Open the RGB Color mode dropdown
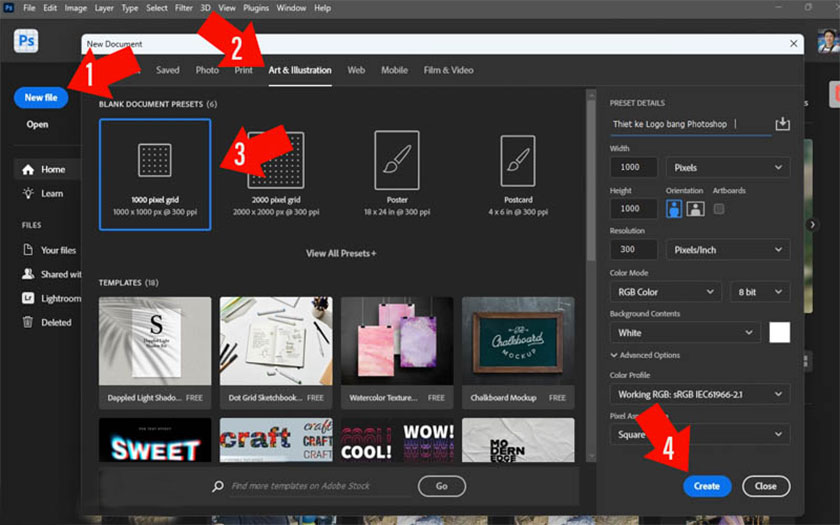840x525 pixels. coord(666,292)
